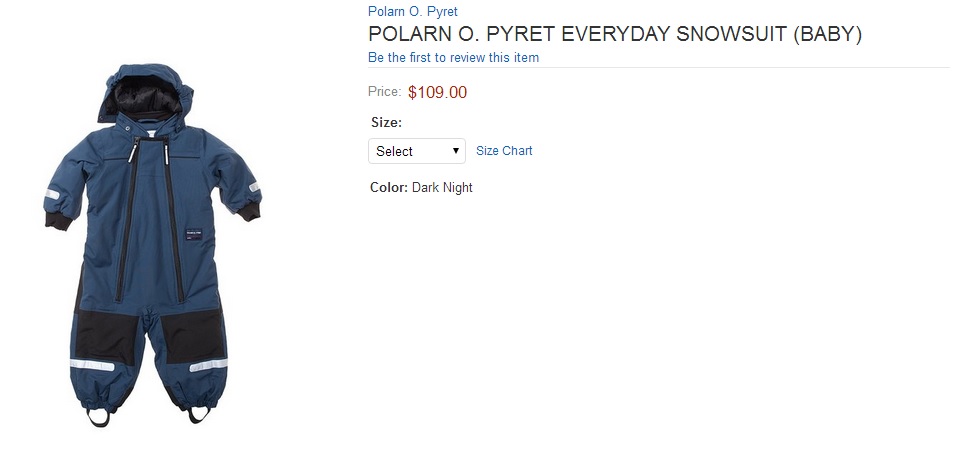Open the Size Chart link
This screenshot has height=451, width=955.
click(504, 151)
